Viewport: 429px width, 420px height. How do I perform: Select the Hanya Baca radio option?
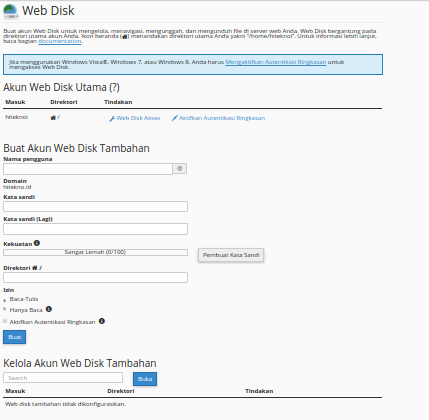point(5,309)
